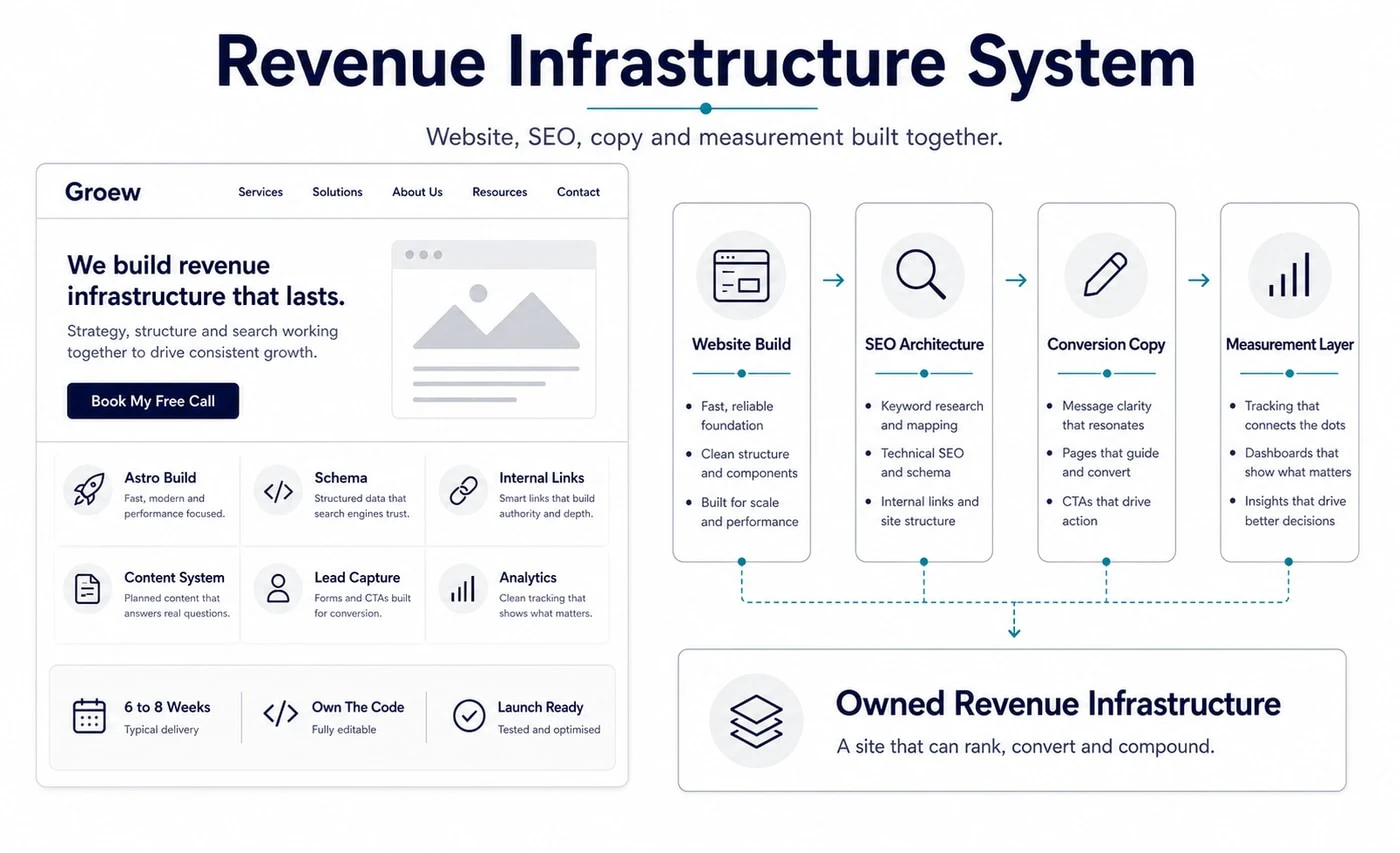This screenshot has width=1400, height=853.
Task: Click the 'Dashboards that show what matters' bullet
Action: [1298, 462]
